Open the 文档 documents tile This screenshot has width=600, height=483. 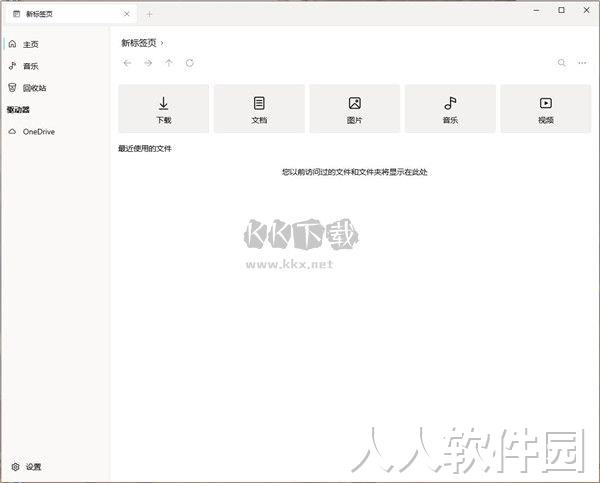pos(259,109)
